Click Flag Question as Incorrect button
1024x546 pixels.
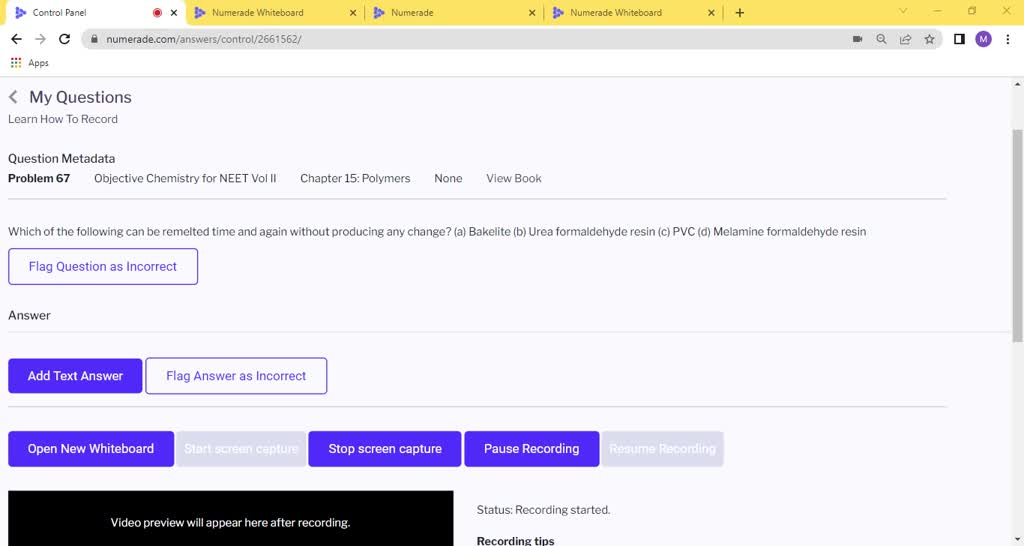[x=103, y=267]
